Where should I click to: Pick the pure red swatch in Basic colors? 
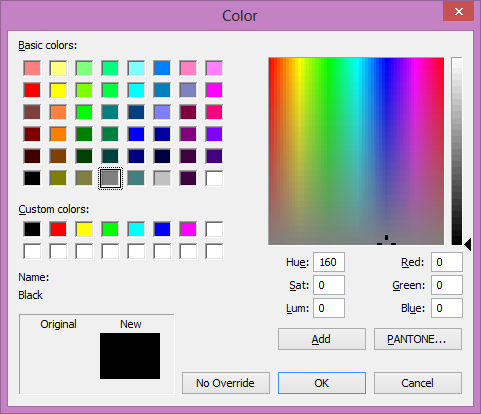click(x=32, y=90)
